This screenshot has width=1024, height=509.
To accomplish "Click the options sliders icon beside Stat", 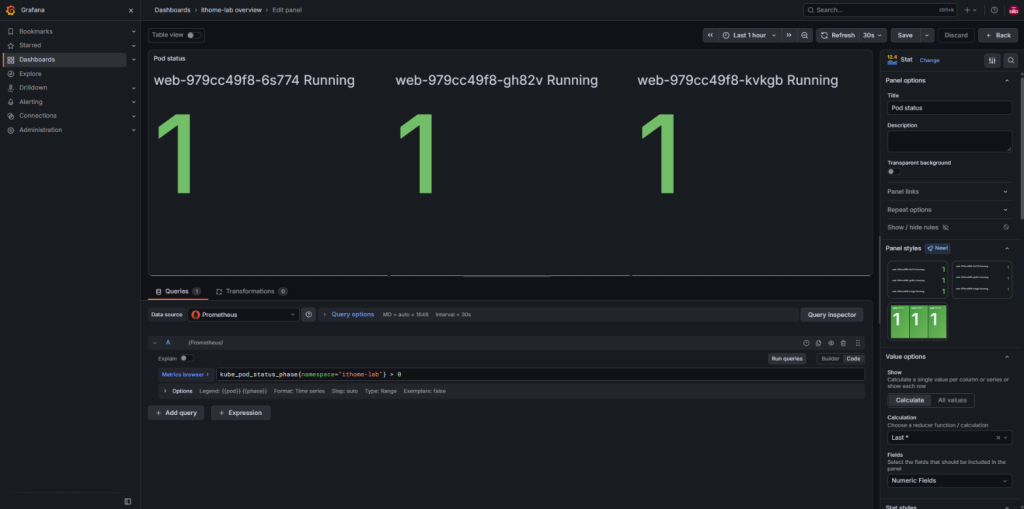I will point(992,60).
